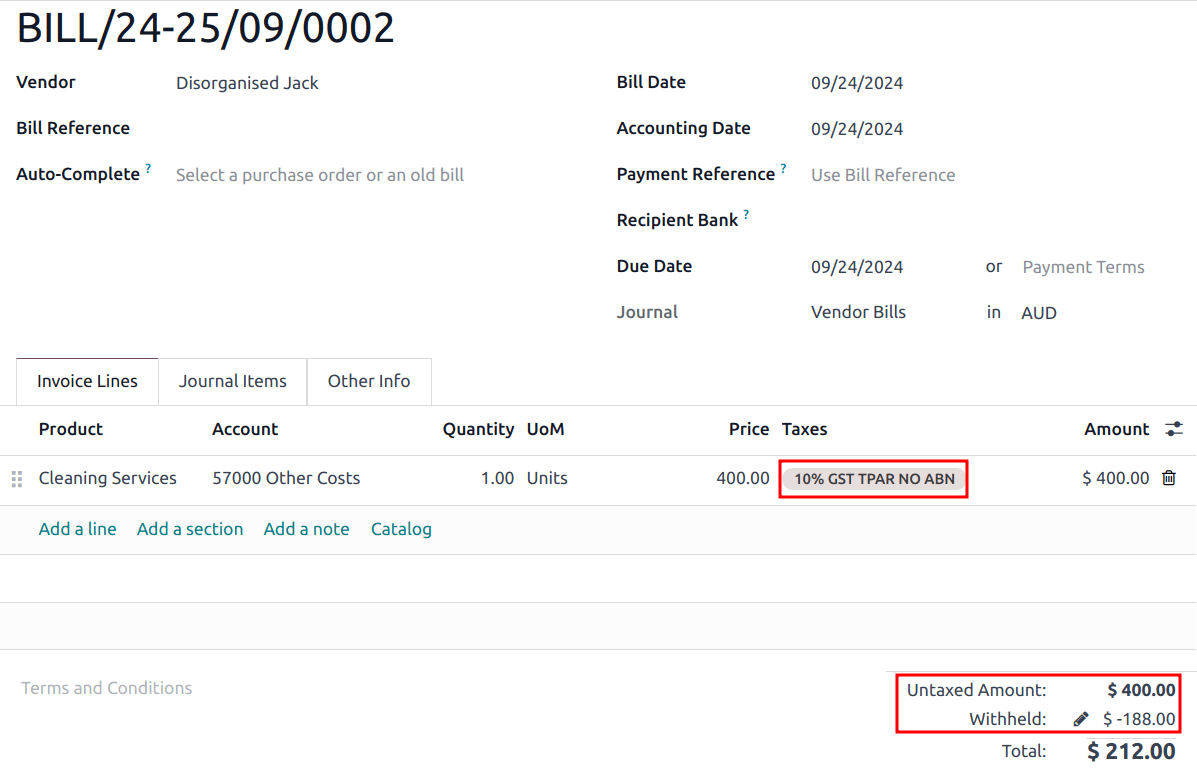Open the Vendor field Disorganised Jack
Viewport: 1197px width, 770px height.
coord(247,83)
